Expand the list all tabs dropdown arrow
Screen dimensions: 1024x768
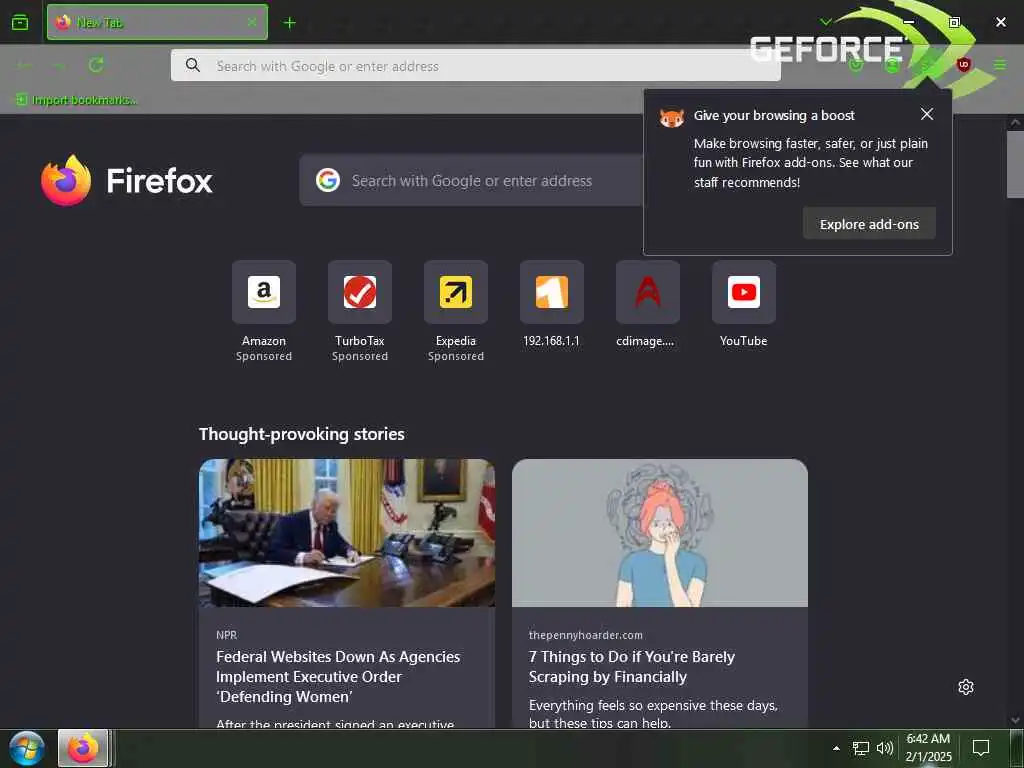pos(825,22)
